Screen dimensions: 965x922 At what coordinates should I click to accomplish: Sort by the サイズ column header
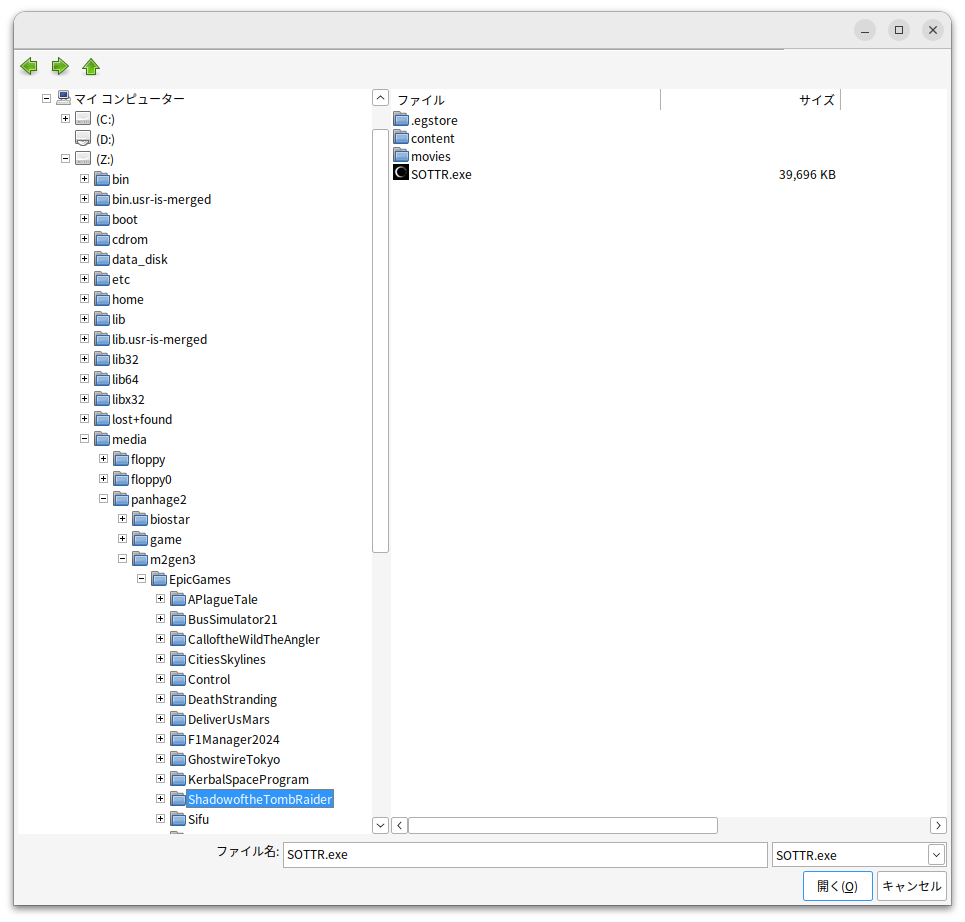click(x=751, y=100)
